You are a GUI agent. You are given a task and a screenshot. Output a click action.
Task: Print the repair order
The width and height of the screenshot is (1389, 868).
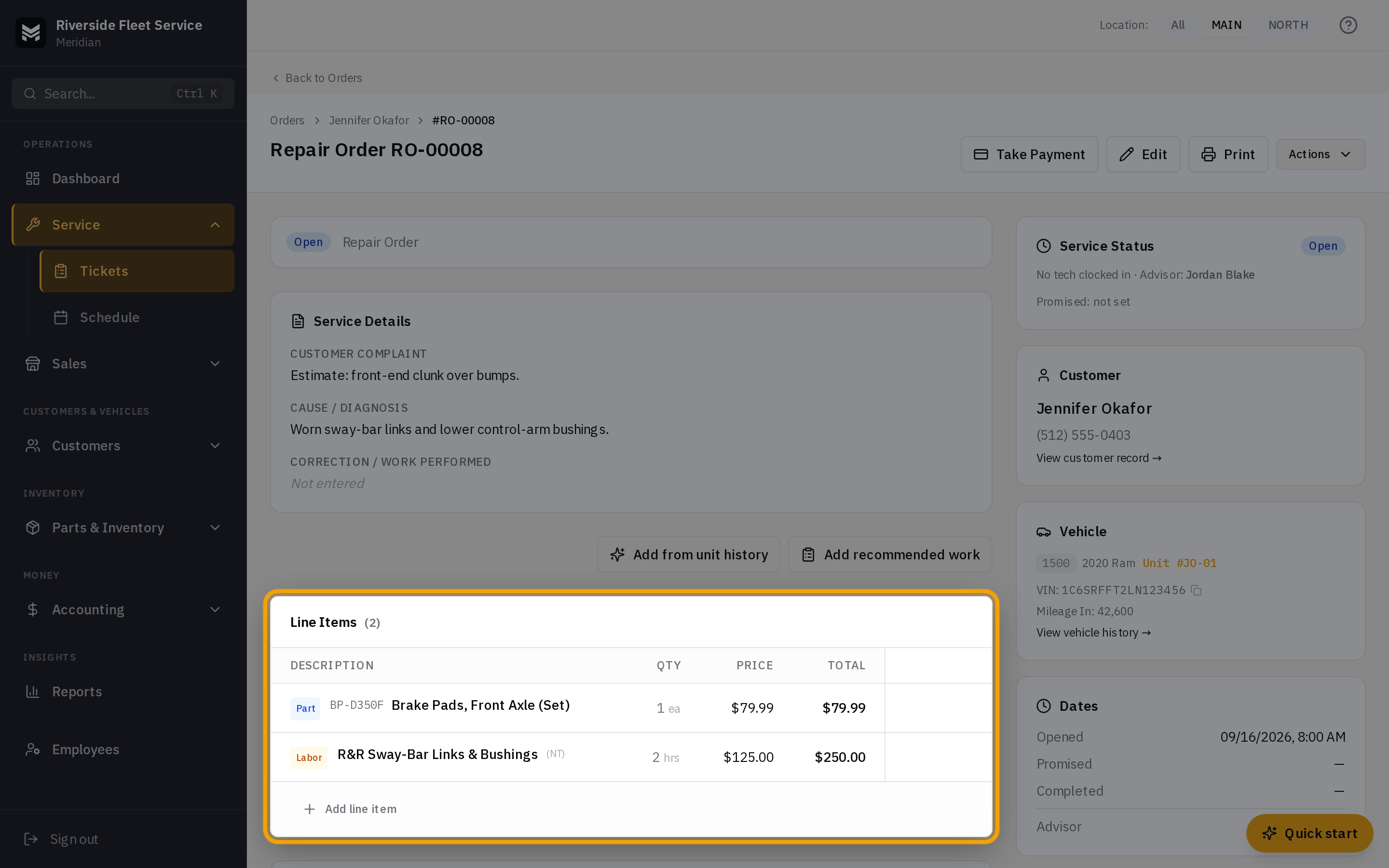coord(1228,154)
